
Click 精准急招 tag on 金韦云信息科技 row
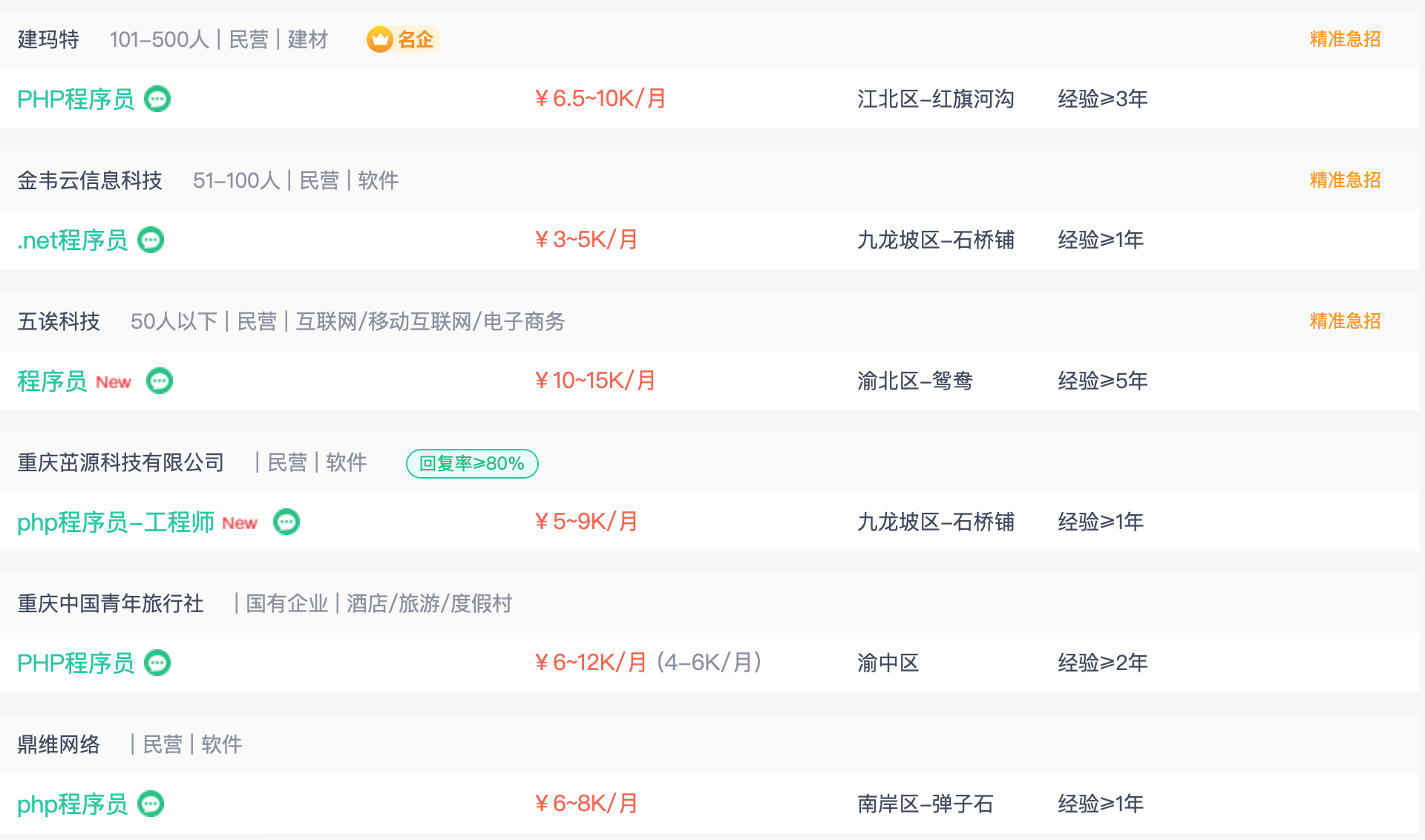click(1345, 180)
